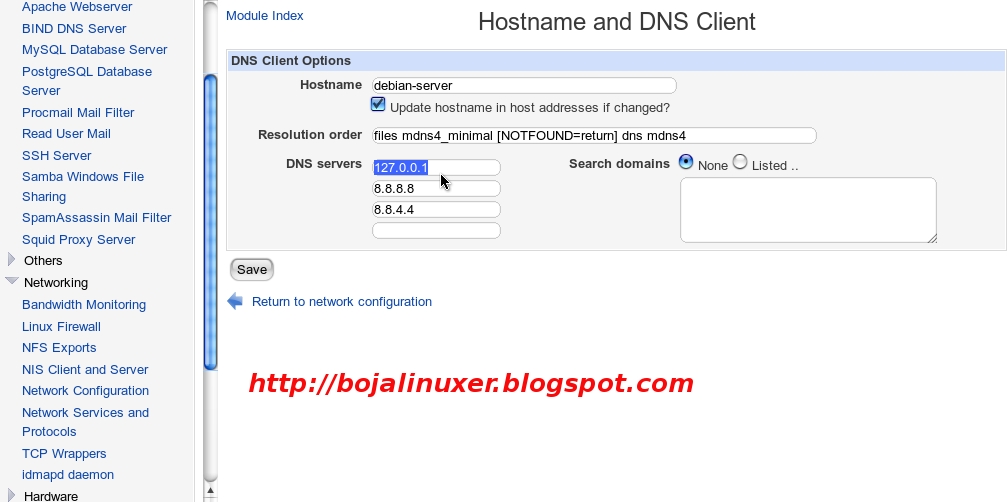Click Return to network configuration link
Viewport: 1007px width, 502px height.
click(342, 301)
